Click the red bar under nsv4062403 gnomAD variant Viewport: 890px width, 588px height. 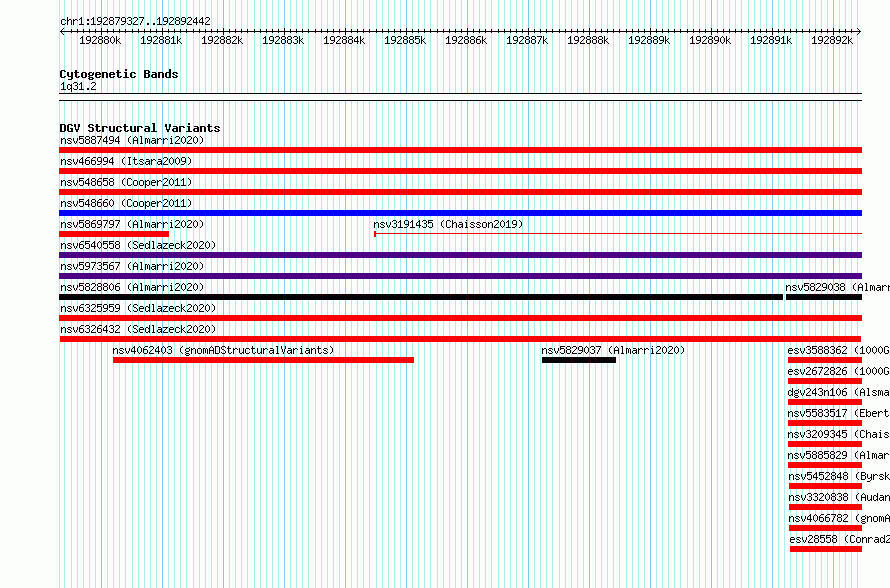click(x=263, y=360)
